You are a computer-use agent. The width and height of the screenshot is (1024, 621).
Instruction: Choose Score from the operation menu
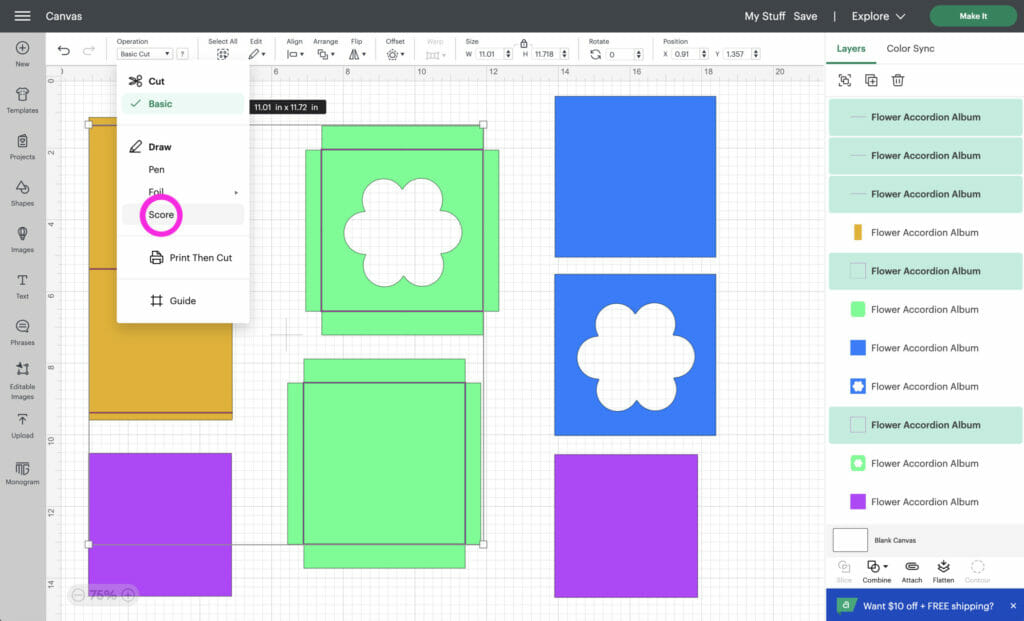point(161,215)
